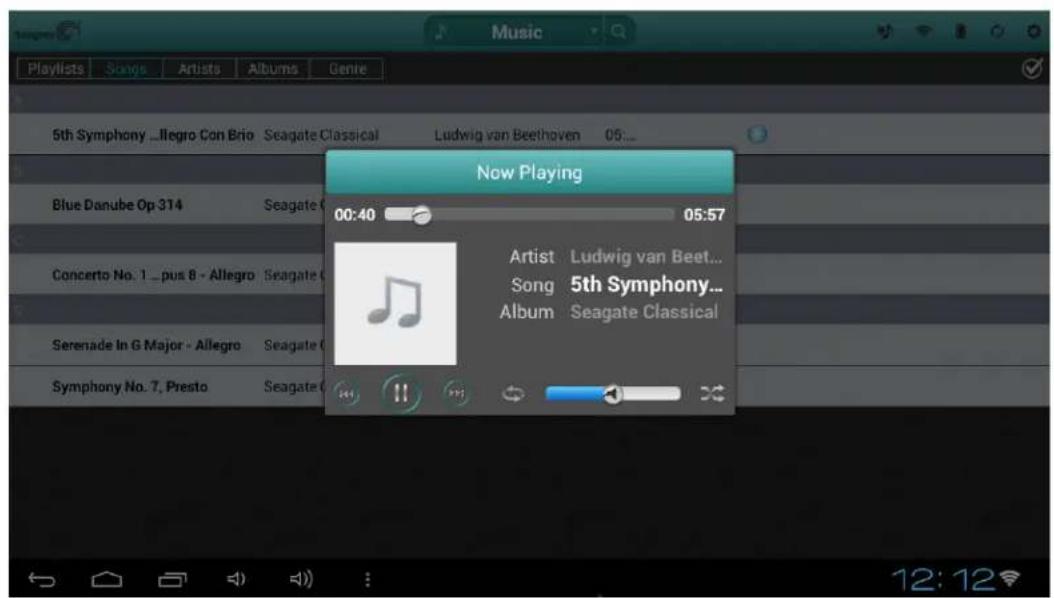Click the blue indicator on 5th Symphony row
Image resolution: width=1054 pixels, height=598 pixels.
pyautogui.click(x=757, y=134)
